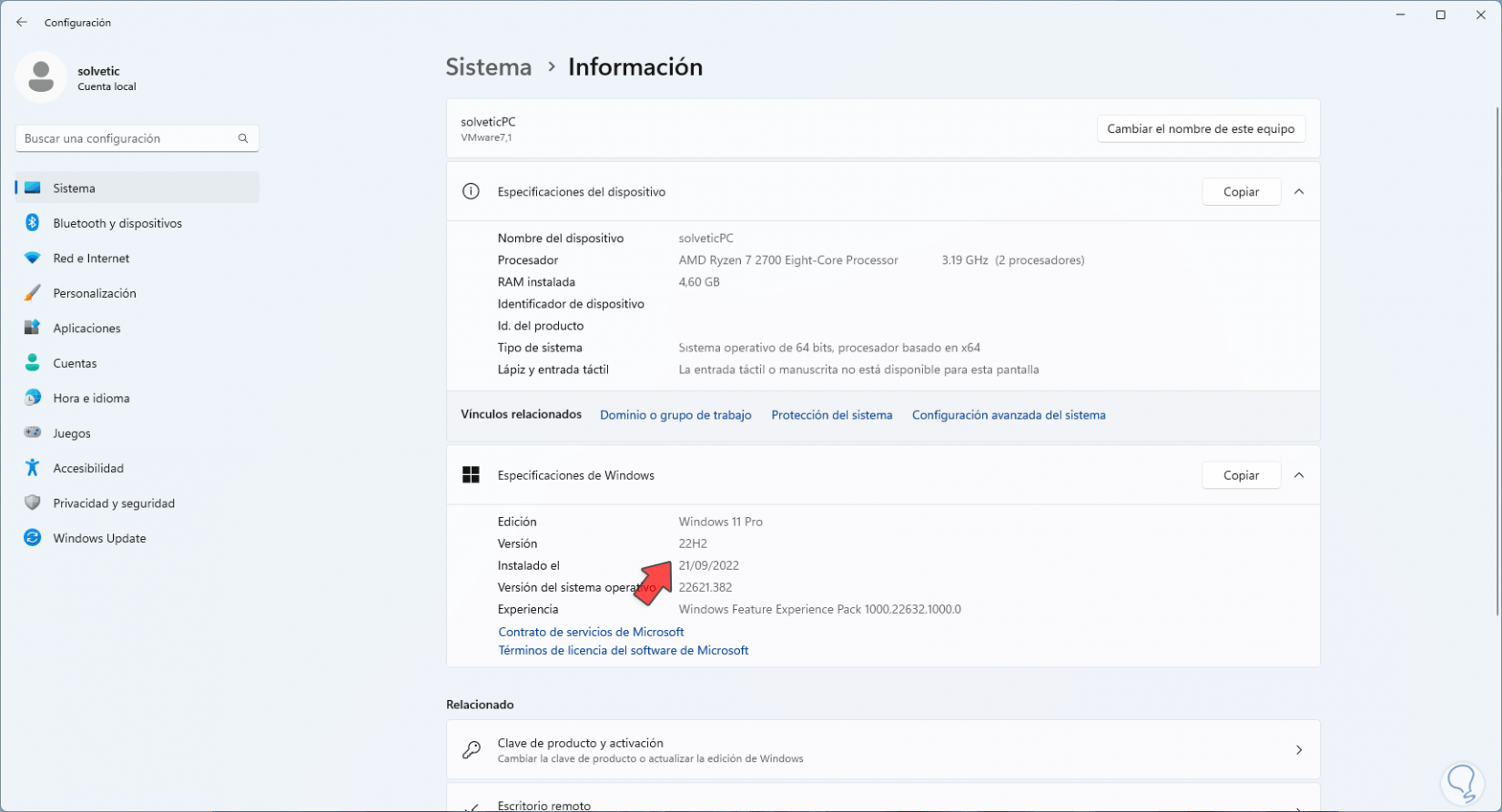Open Clave de producto y activación

pos(883,750)
